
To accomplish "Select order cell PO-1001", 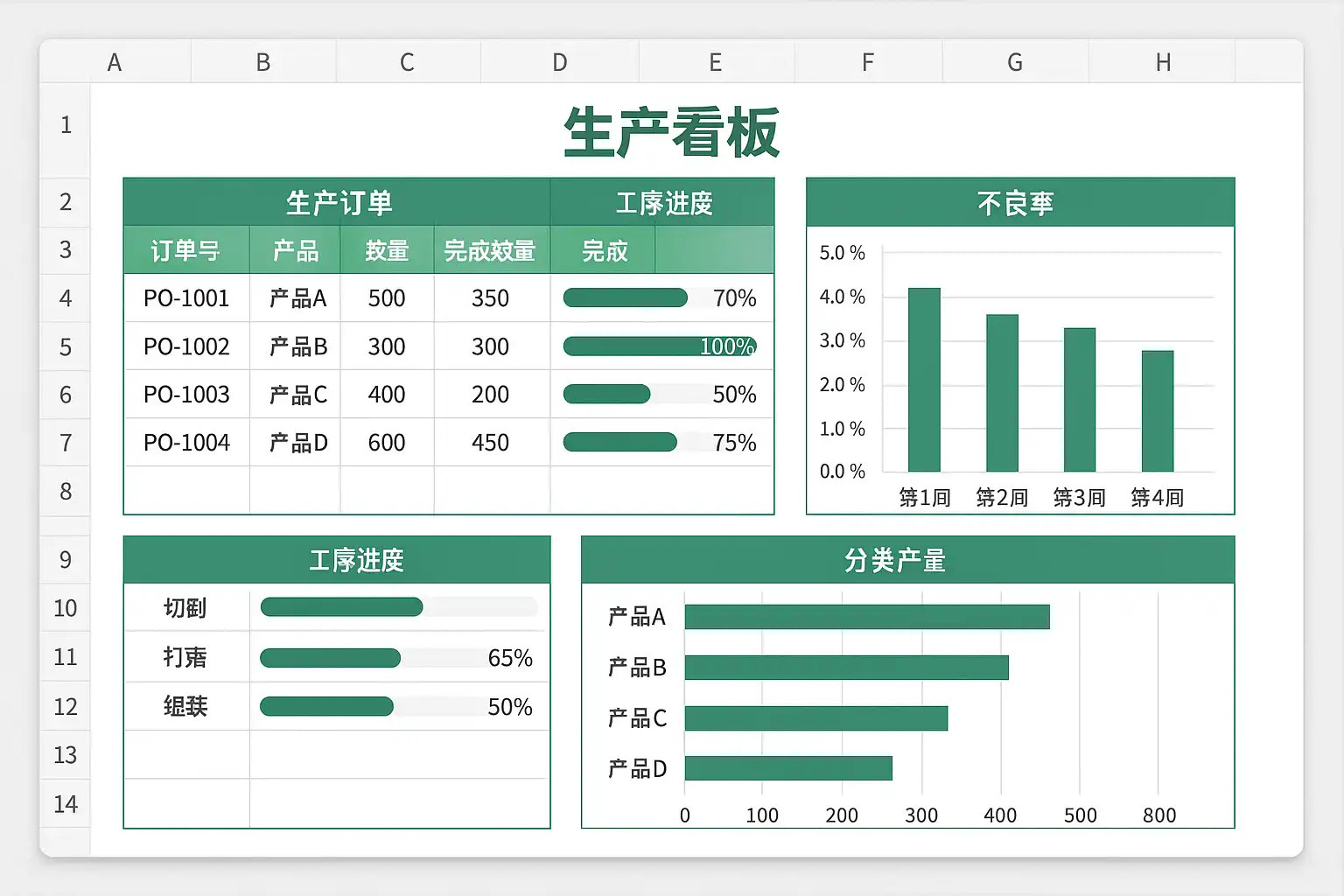I will [x=186, y=298].
